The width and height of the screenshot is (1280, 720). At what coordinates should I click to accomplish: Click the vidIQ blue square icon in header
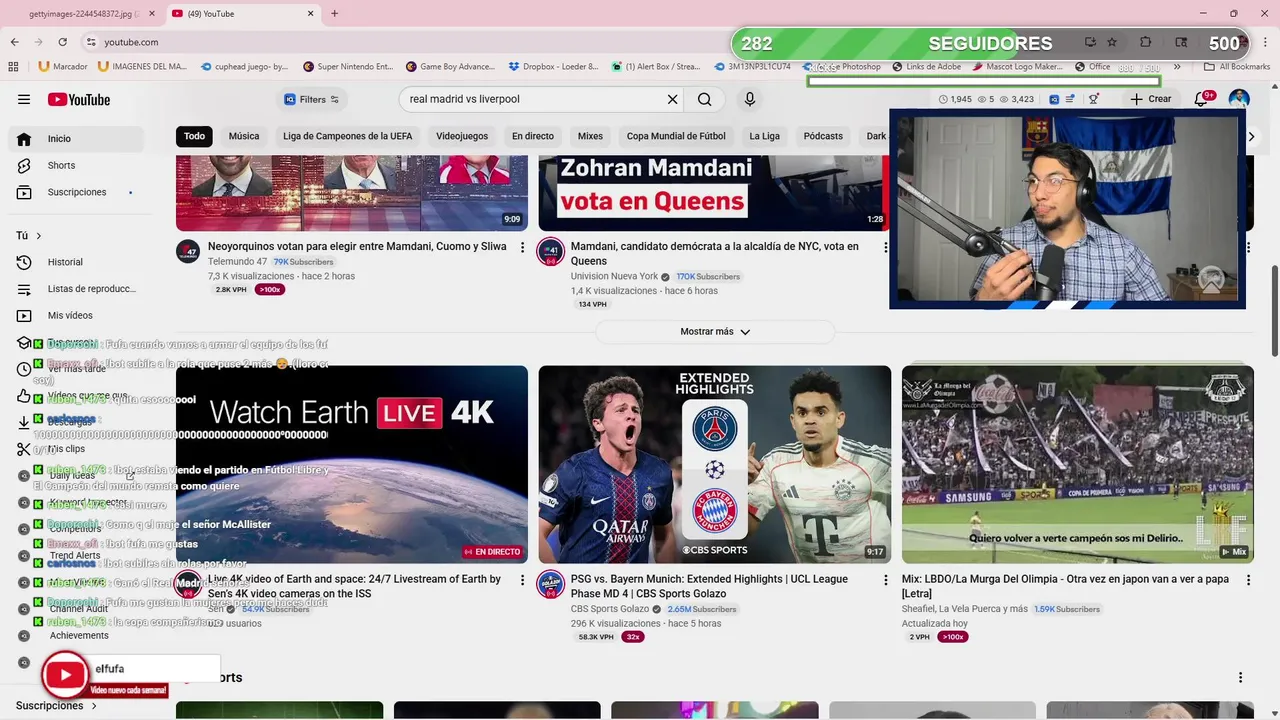point(1054,99)
